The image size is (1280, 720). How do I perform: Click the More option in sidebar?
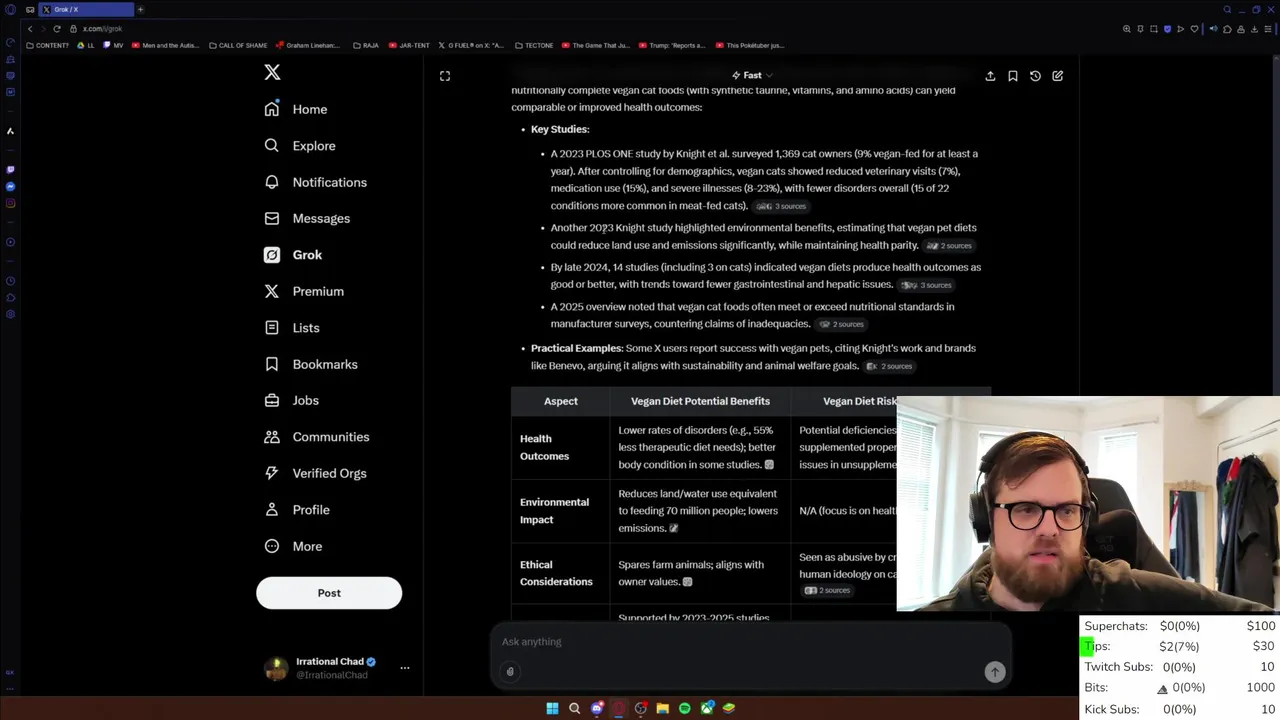click(293, 546)
